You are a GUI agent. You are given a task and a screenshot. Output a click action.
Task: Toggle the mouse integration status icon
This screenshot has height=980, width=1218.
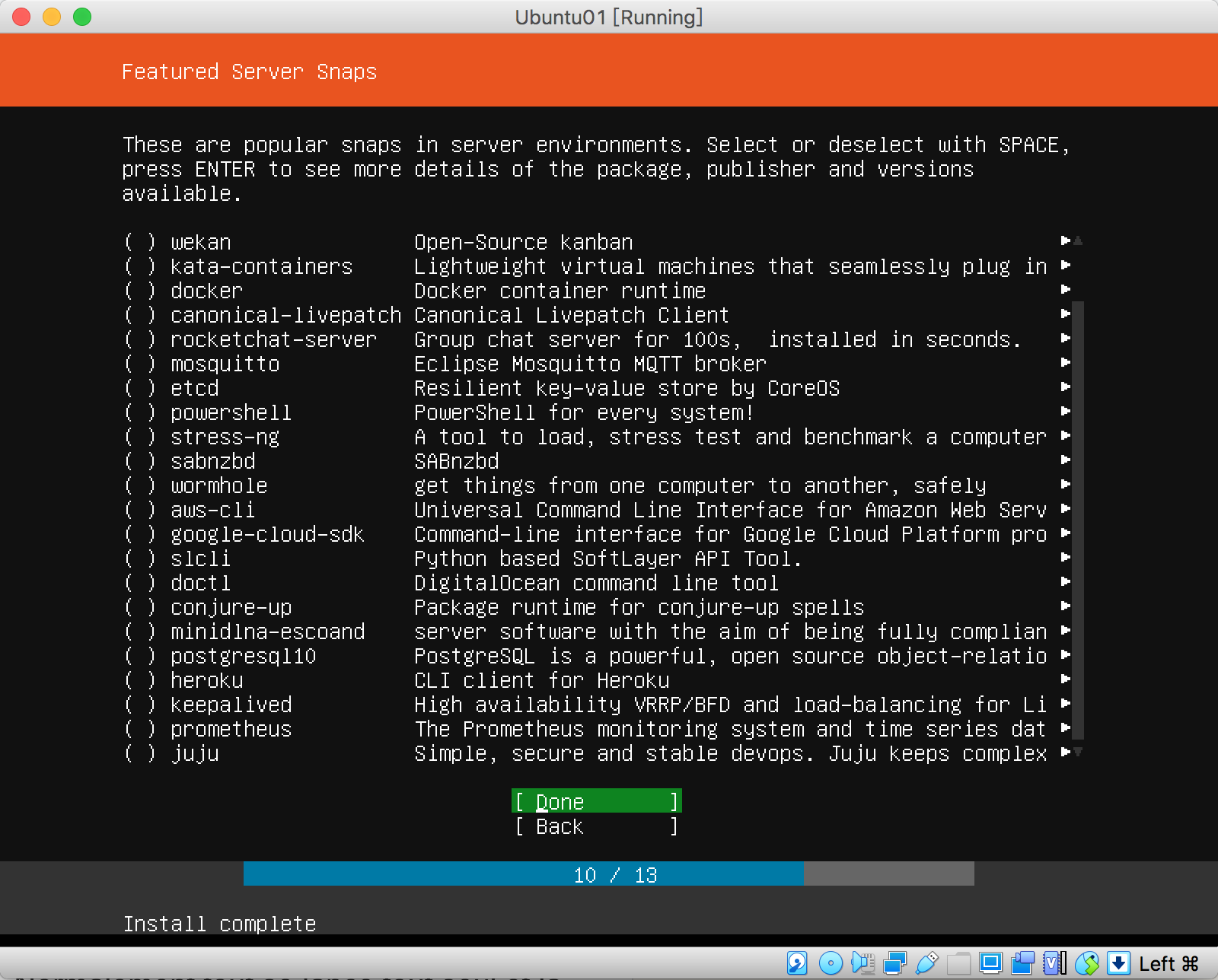(1086, 963)
